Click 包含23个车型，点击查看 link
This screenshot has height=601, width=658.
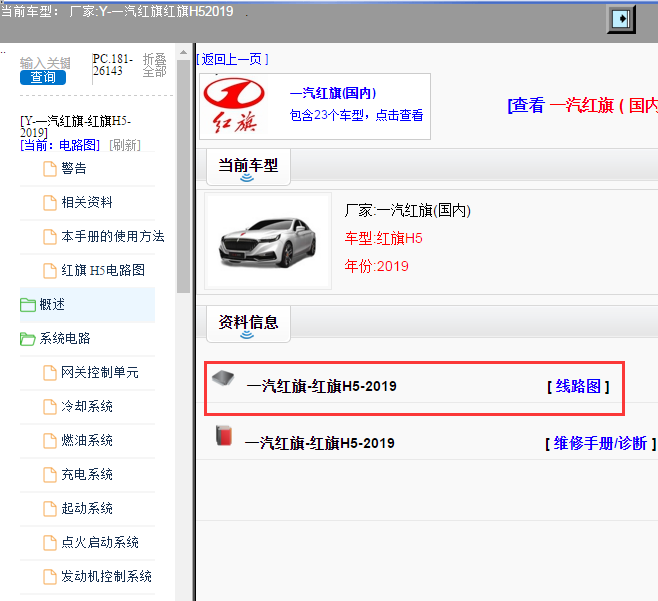356,115
